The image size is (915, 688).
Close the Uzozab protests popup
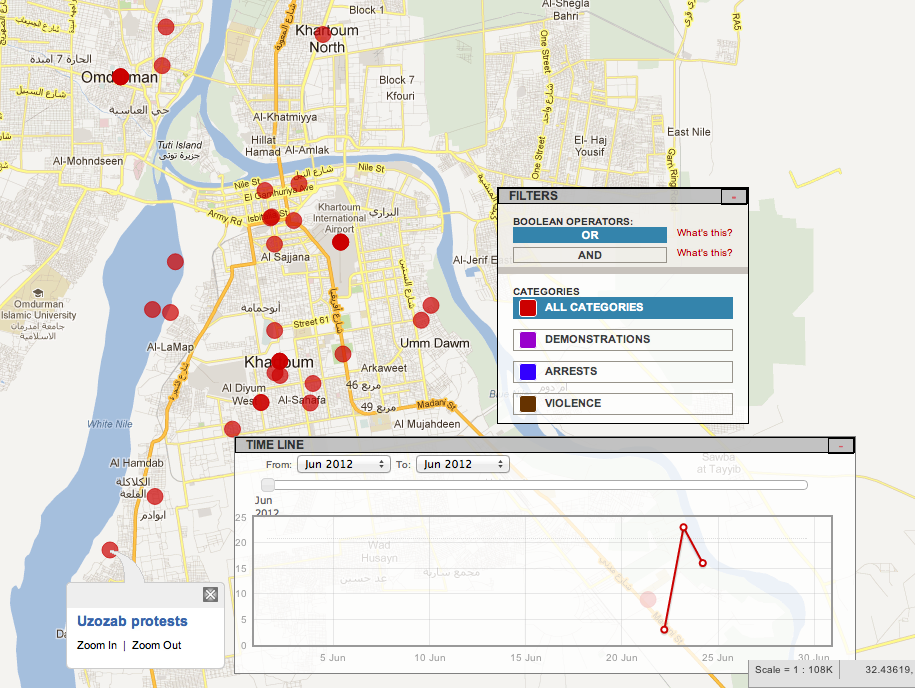point(210,595)
